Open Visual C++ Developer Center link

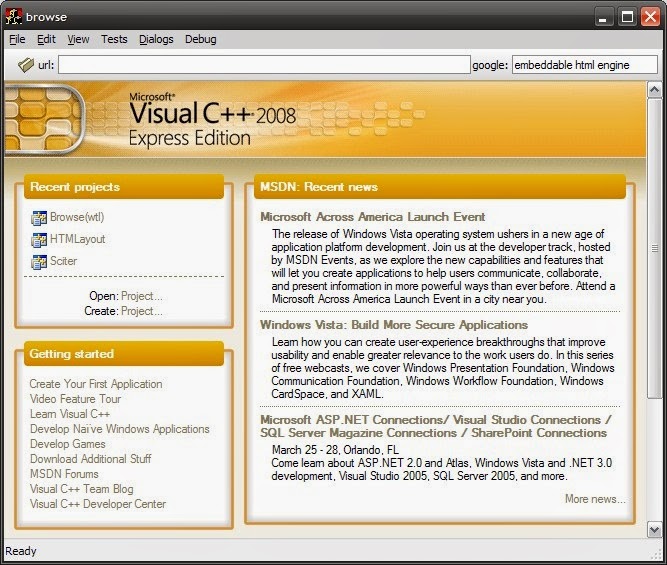click(98, 504)
